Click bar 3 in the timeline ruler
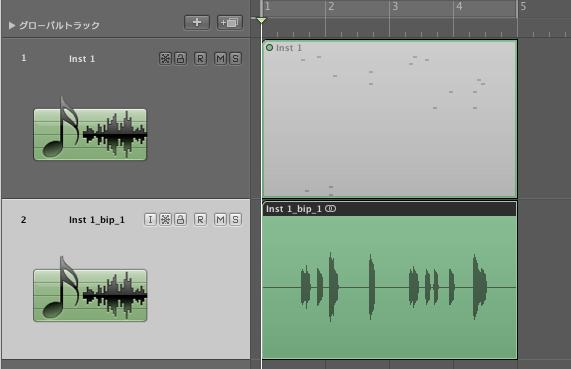The width and height of the screenshot is (571, 369). coord(395,7)
